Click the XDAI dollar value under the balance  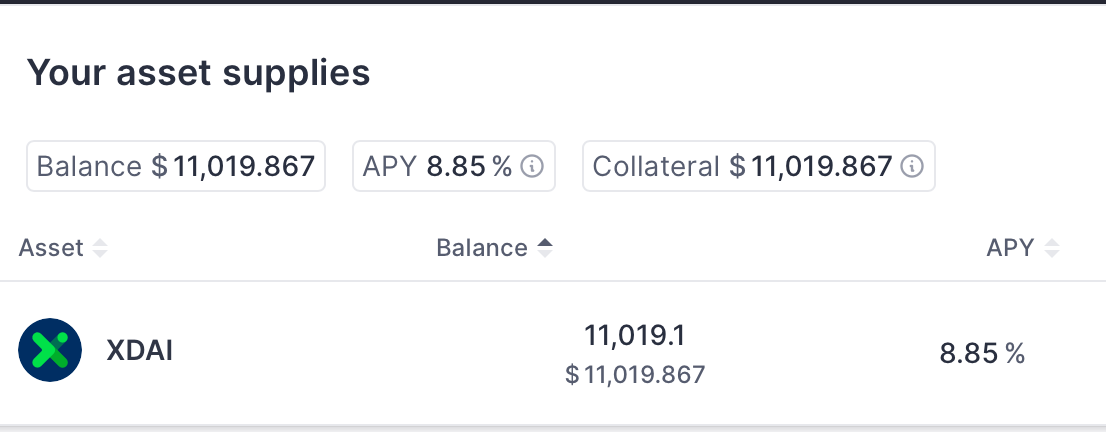tap(635, 375)
